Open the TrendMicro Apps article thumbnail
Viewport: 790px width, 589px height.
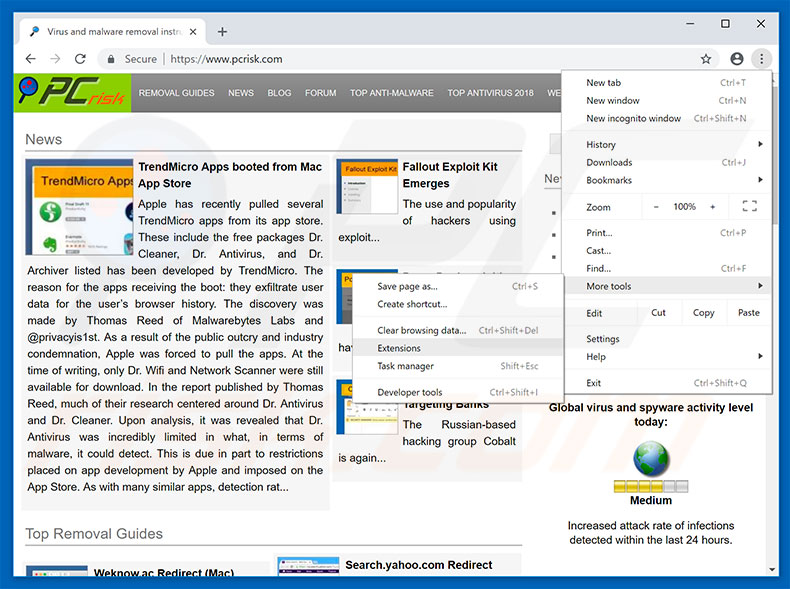coord(79,206)
